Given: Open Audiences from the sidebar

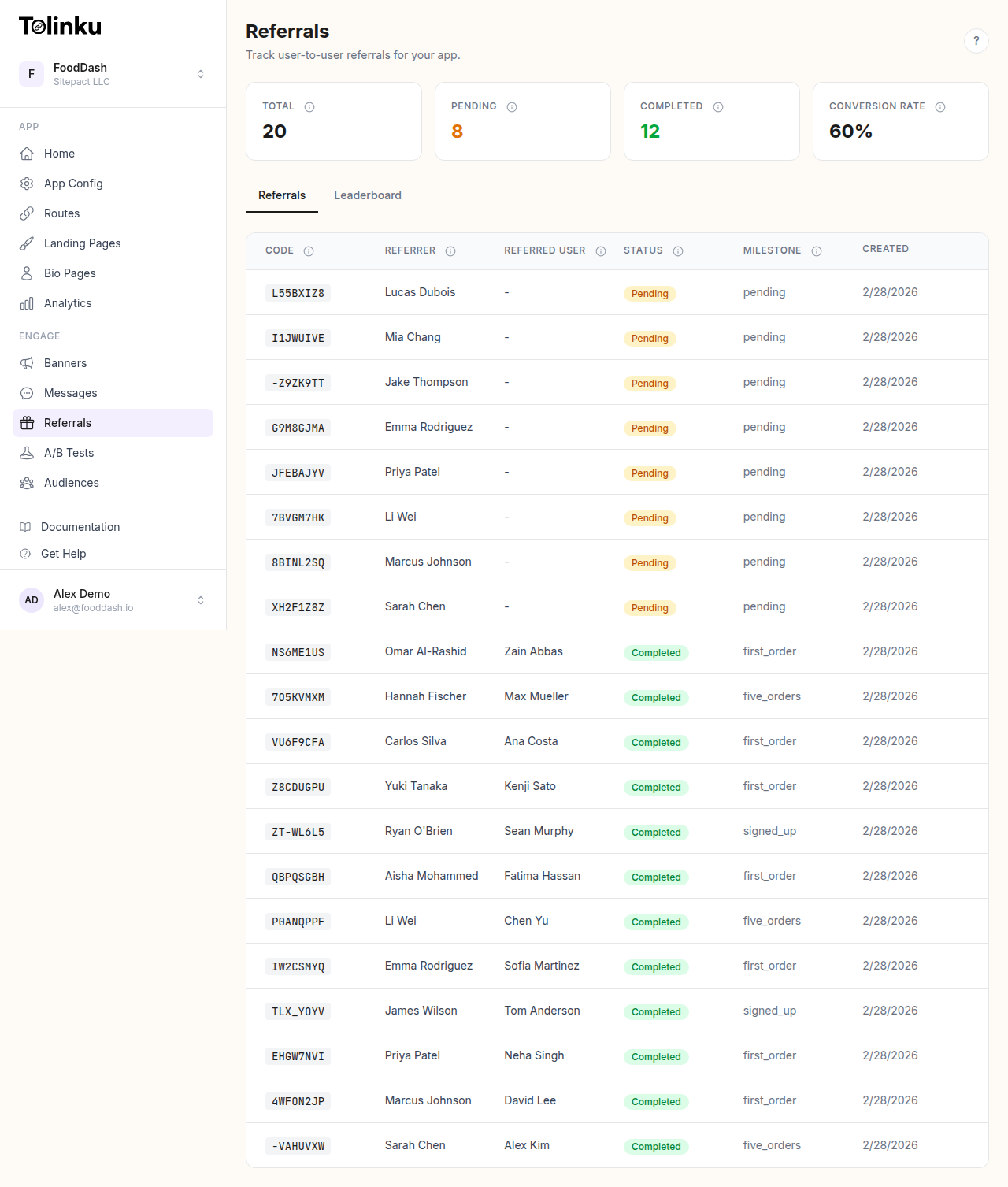Looking at the screenshot, I should (72, 483).
